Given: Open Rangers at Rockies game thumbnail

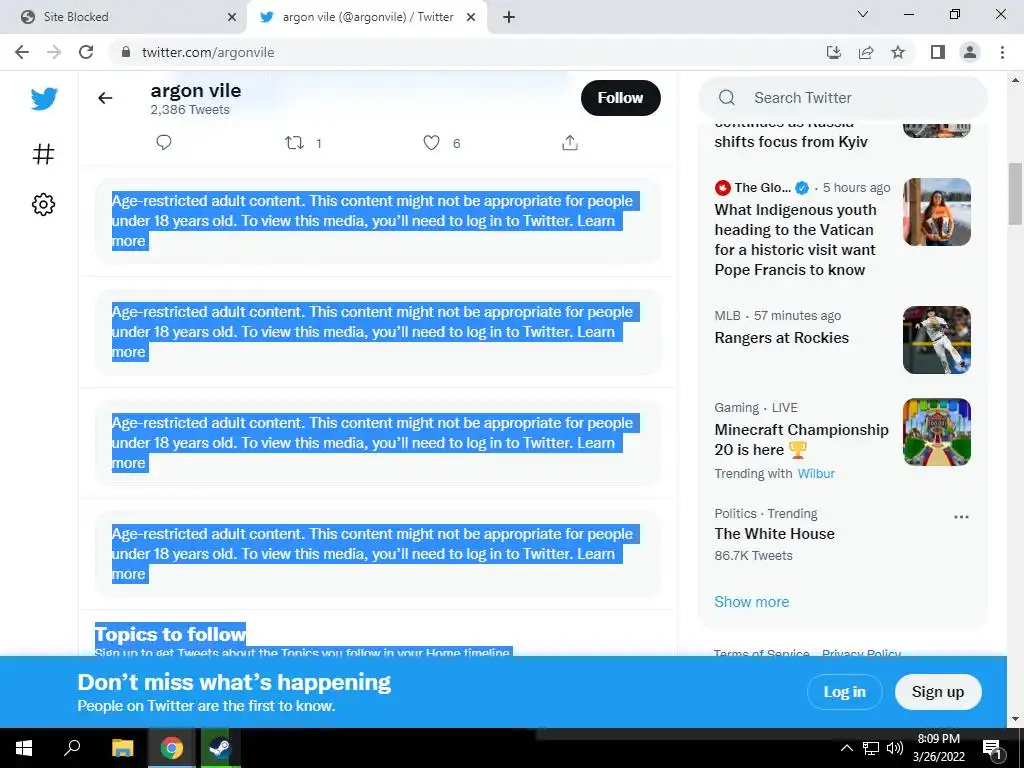Looking at the screenshot, I should pyautogui.click(x=936, y=340).
